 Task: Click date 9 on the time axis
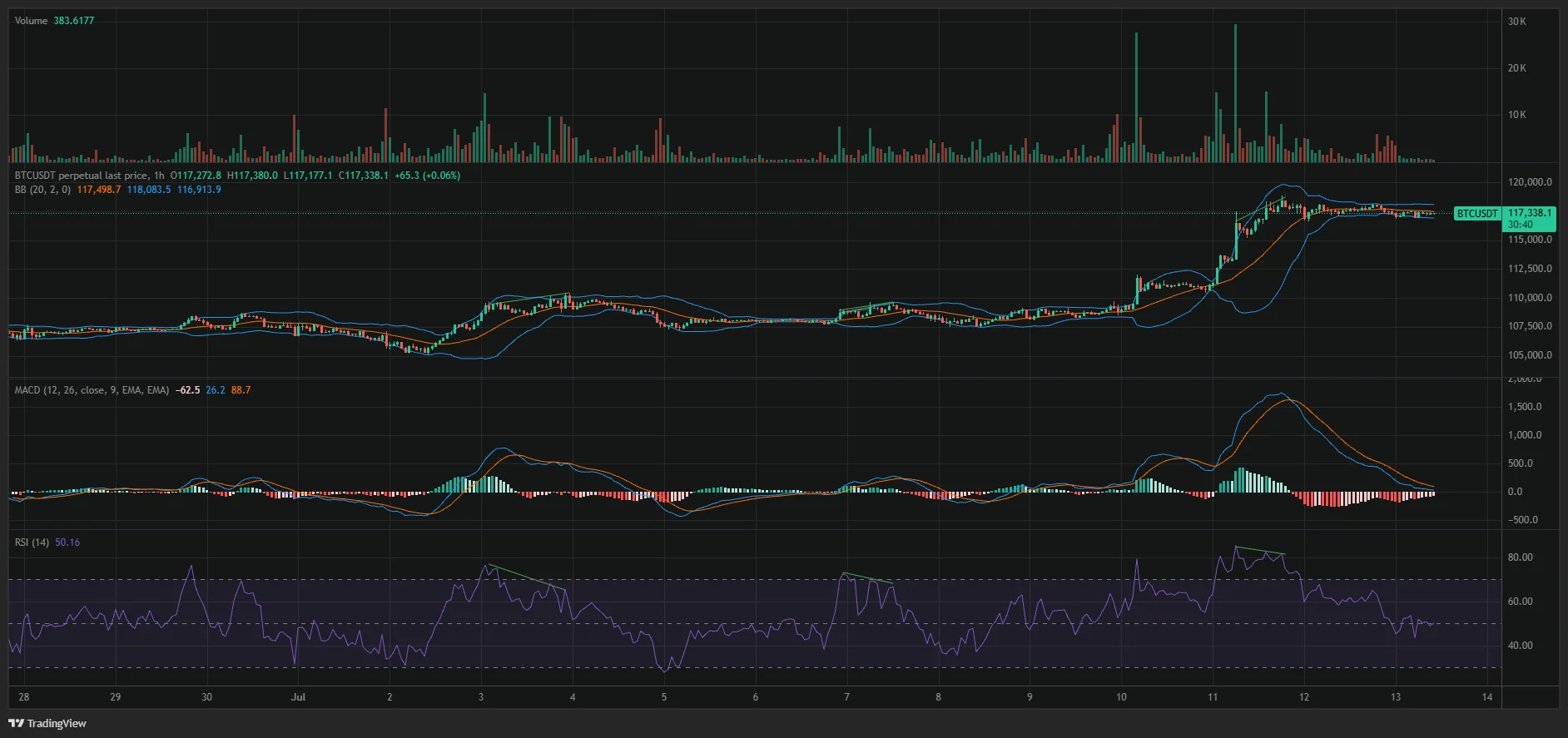[x=1030, y=697]
